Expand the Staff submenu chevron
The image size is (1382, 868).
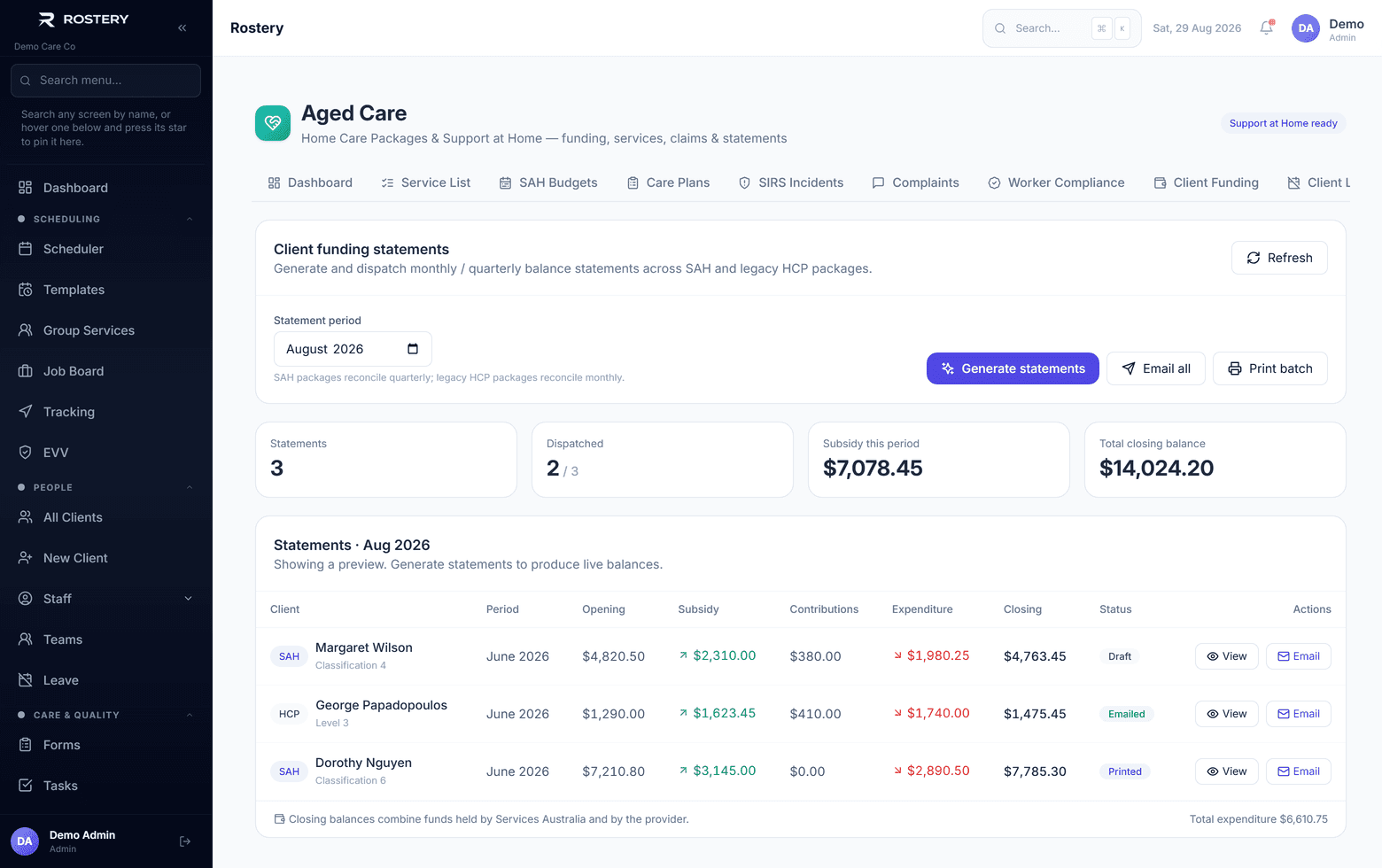coord(188,599)
